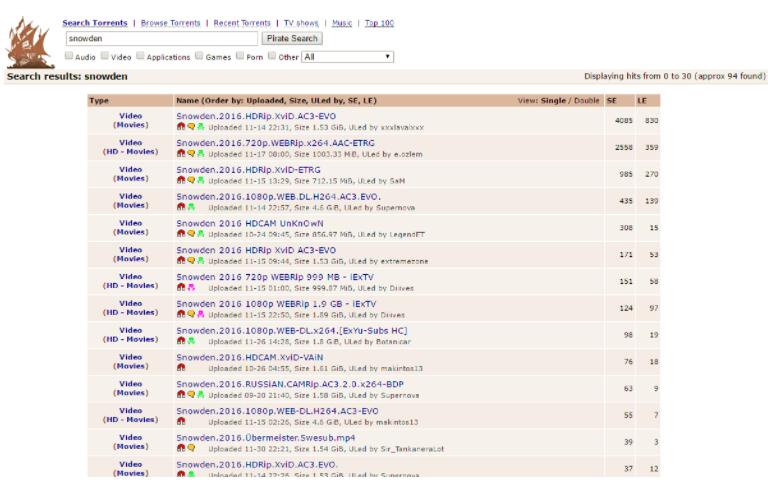
Task: Click uploader name LegendET
Action: (x=407, y=235)
